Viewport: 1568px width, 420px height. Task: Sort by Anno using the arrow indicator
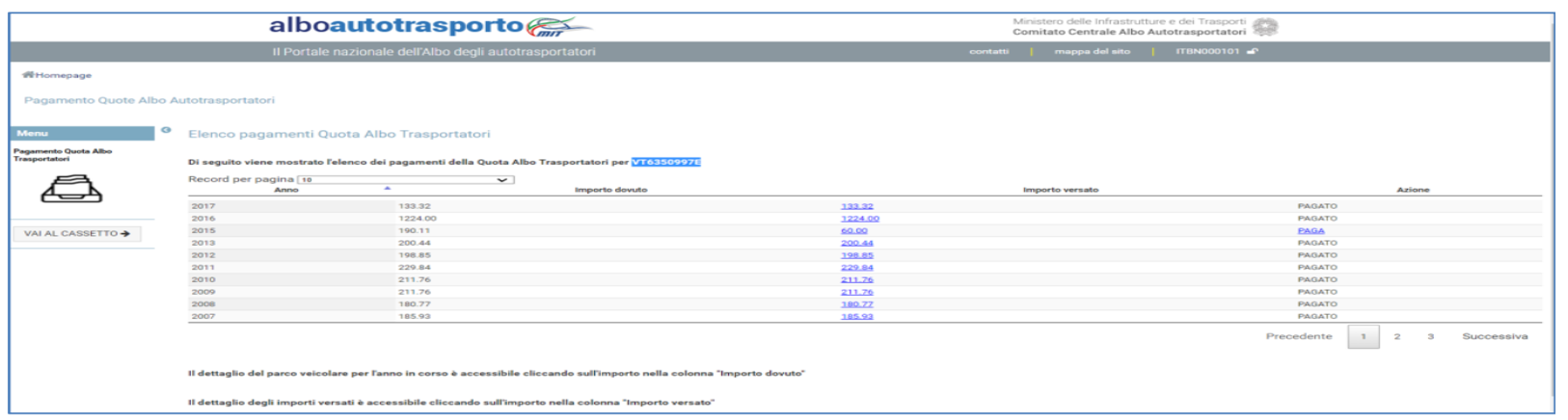point(388,189)
